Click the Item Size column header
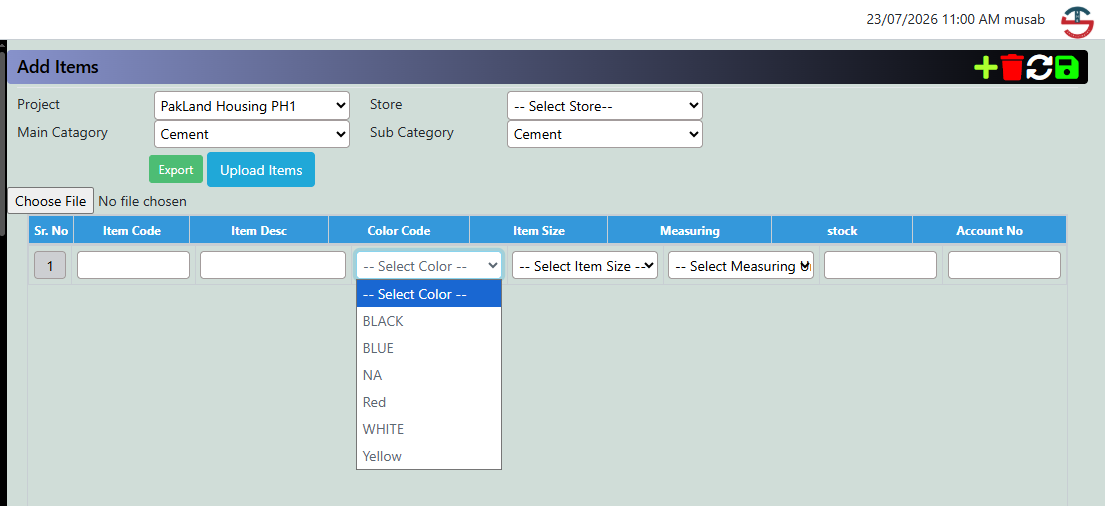The width and height of the screenshot is (1105, 506). pyautogui.click(x=538, y=230)
